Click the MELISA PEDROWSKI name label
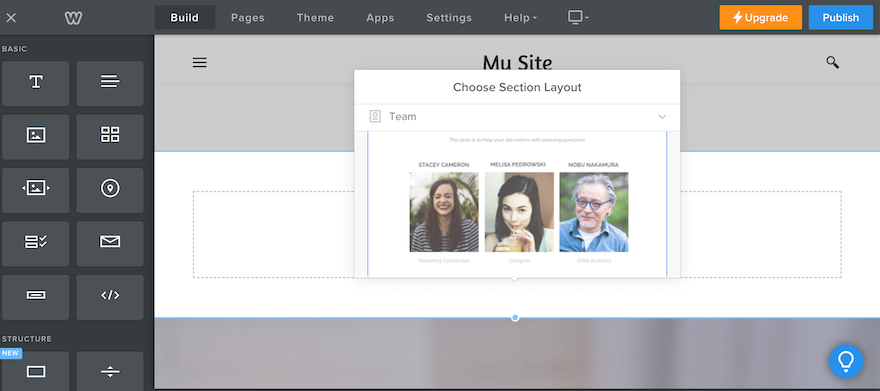This screenshot has width=880, height=391. coord(517,165)
